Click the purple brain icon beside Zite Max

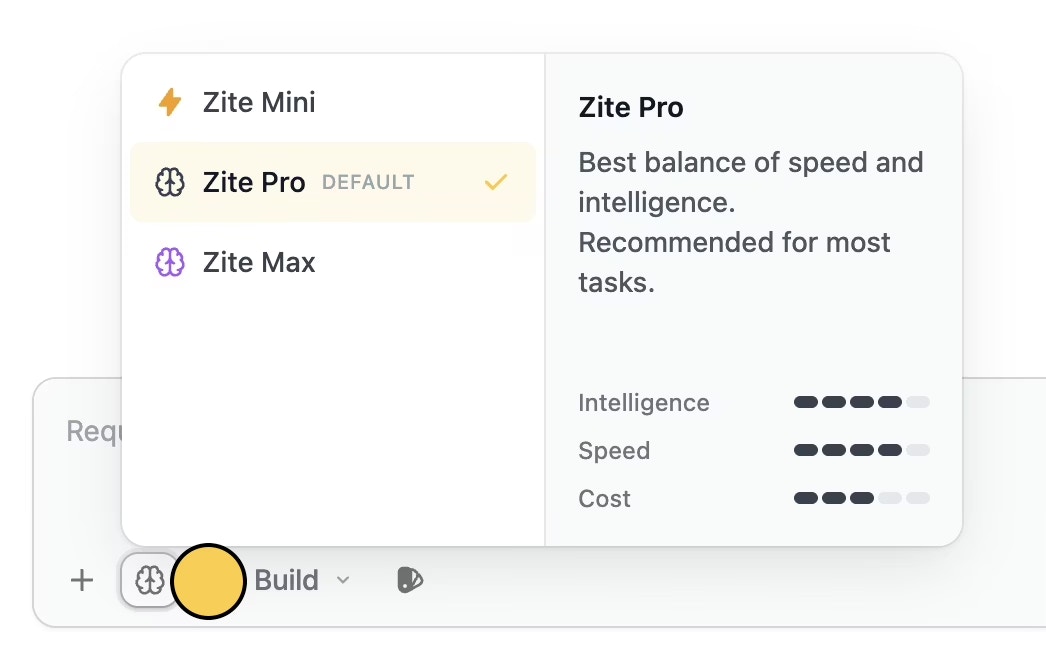(170, 262)
